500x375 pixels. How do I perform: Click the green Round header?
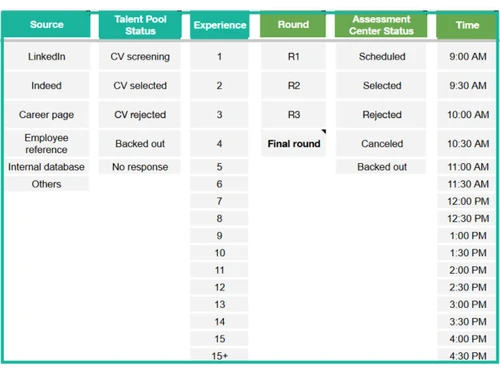point(293,24)
